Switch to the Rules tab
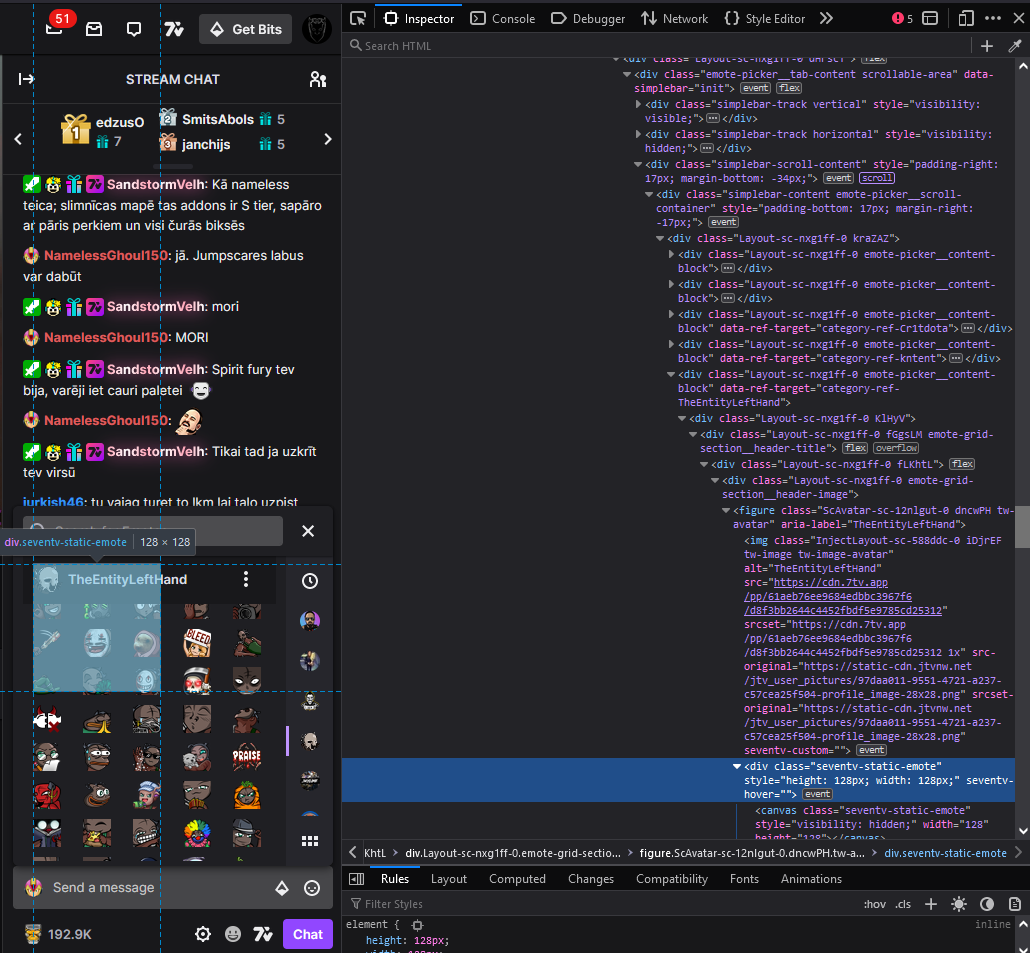1030x953 pixels. (x=395, y=879)
